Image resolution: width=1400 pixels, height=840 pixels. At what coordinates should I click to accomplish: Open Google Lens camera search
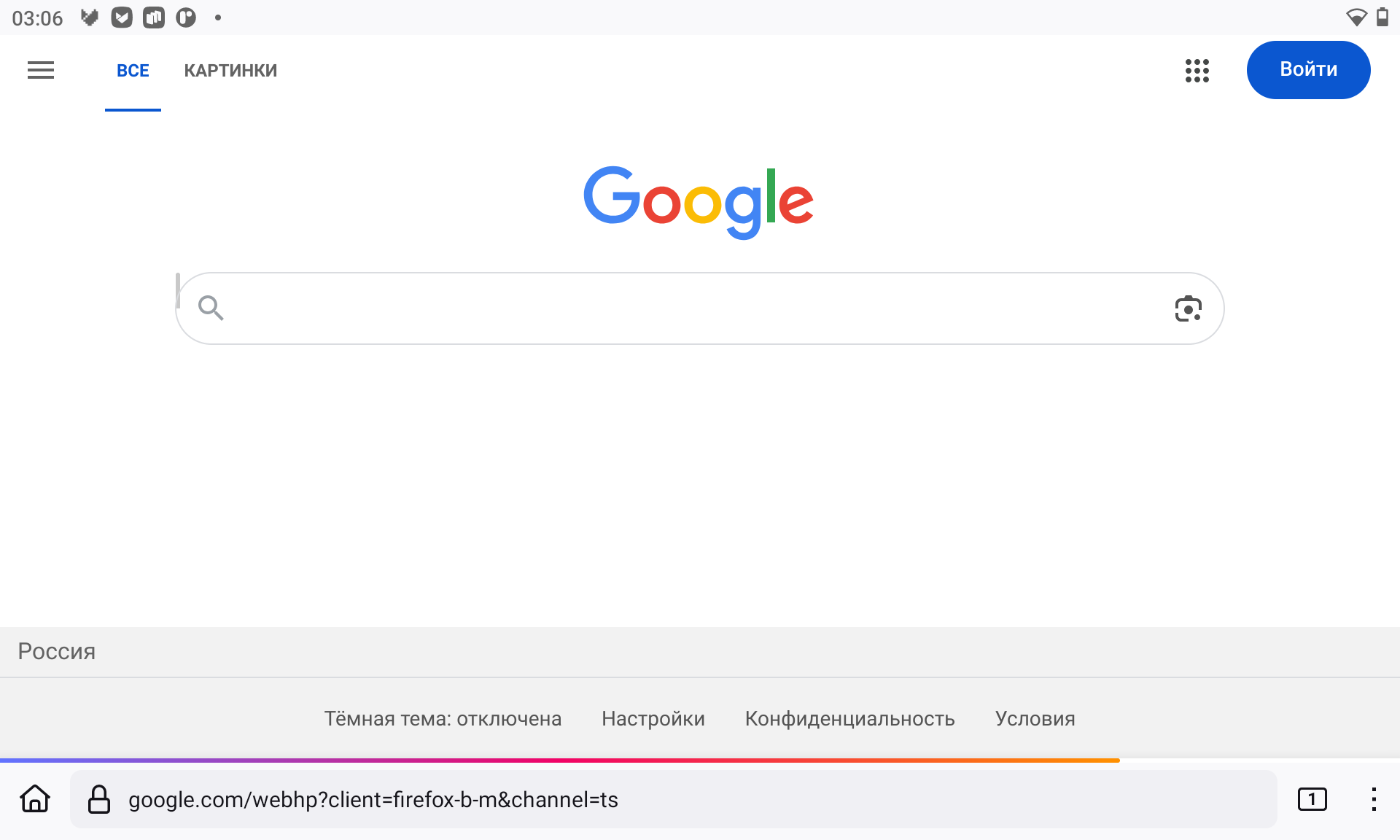click(x=1188, y=309)
